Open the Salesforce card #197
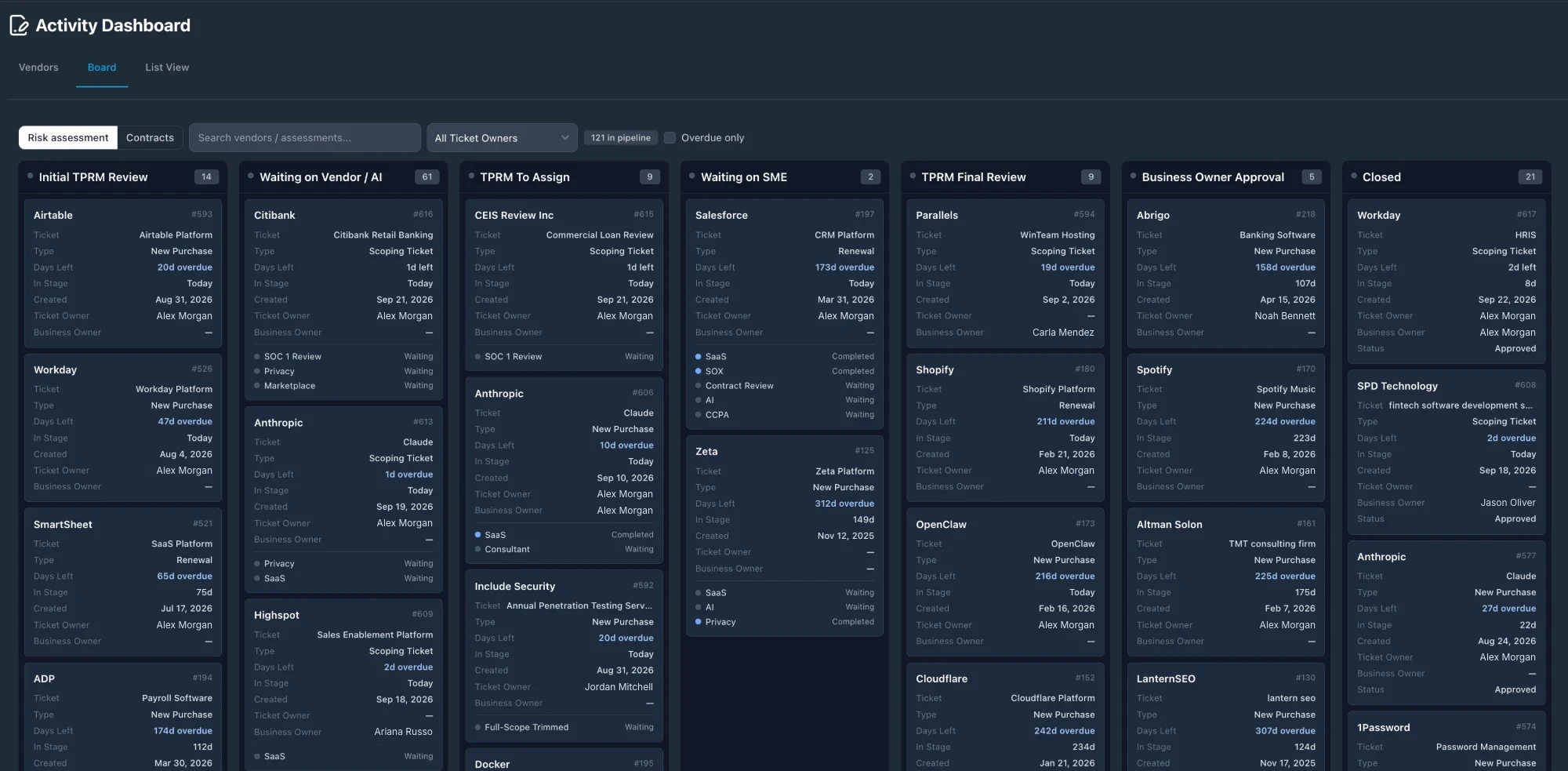Screen dimensions: 1568x771 coord(785,314)
